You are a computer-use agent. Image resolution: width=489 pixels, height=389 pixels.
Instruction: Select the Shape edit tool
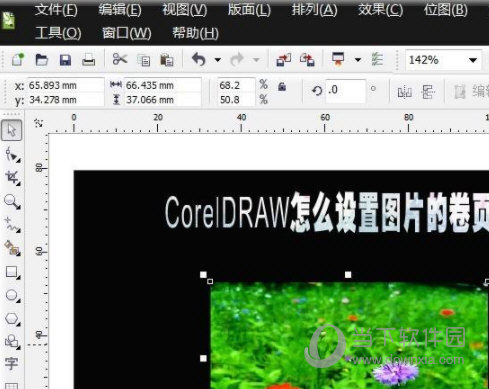tap(12, 155)
